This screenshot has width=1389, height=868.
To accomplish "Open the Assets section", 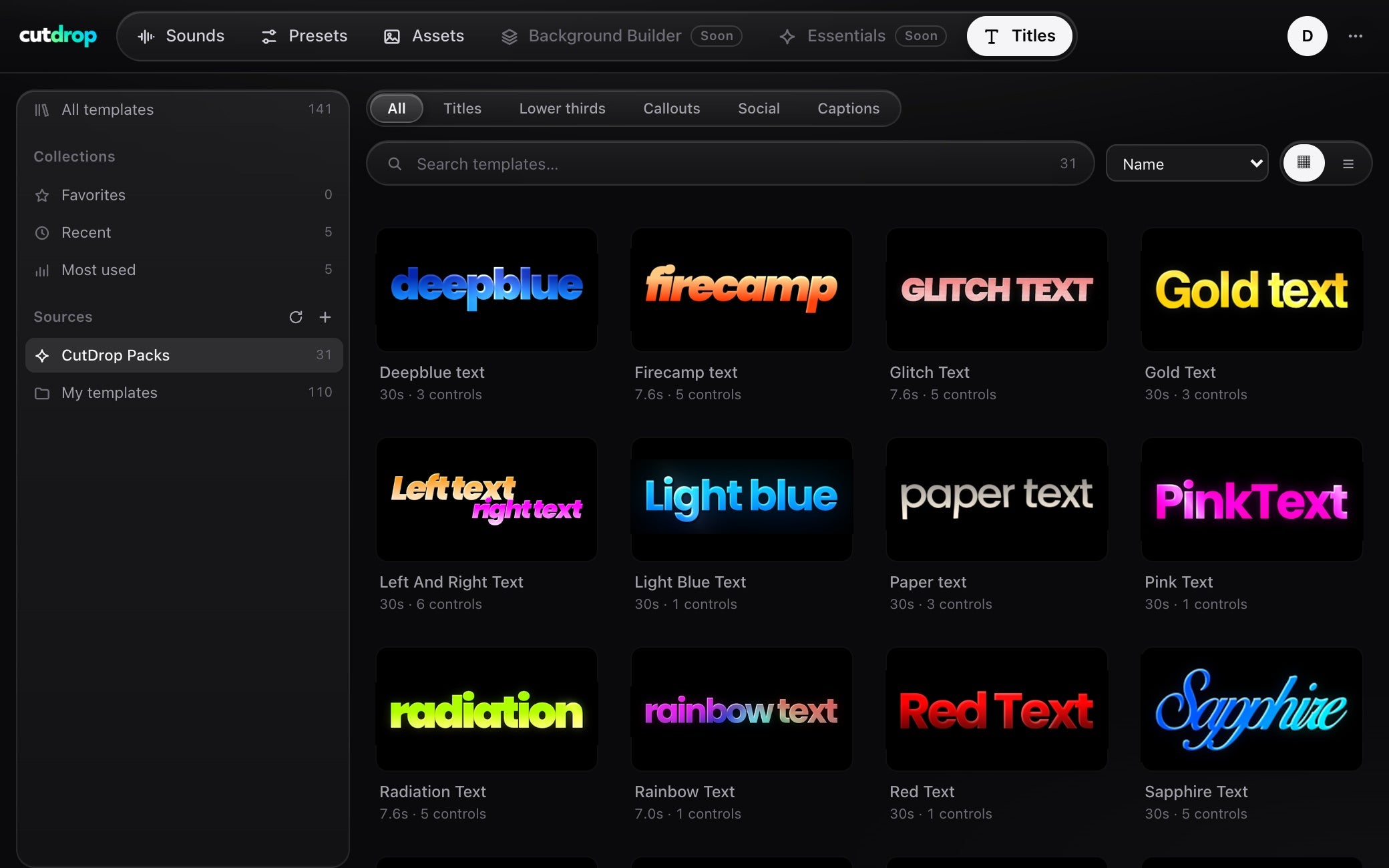I will pos(423,36).
